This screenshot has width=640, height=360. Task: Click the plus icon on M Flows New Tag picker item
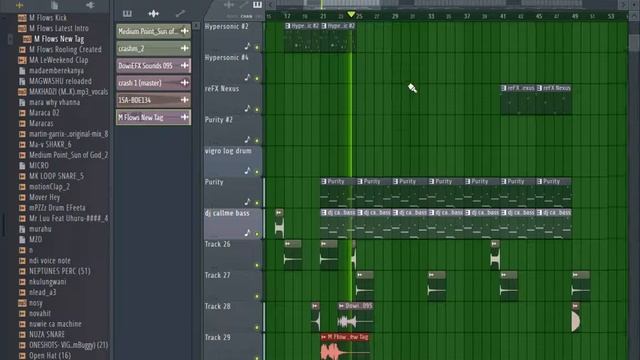[x=184, y=117]
